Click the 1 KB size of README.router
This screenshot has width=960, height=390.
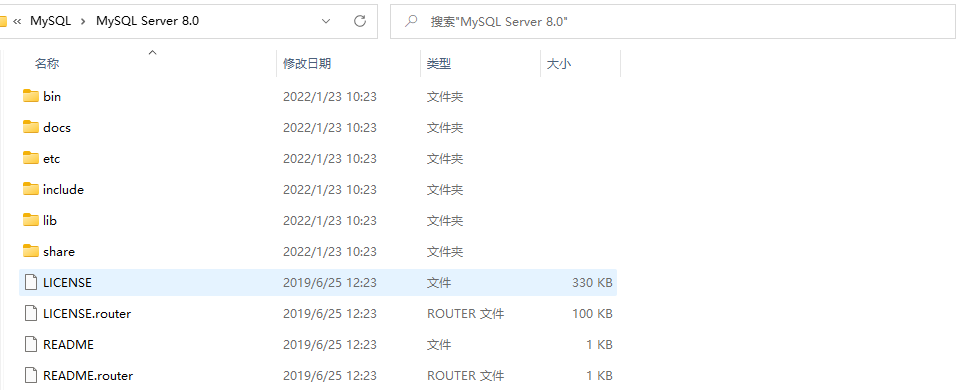pyautogui.click(x=599, y=375)
